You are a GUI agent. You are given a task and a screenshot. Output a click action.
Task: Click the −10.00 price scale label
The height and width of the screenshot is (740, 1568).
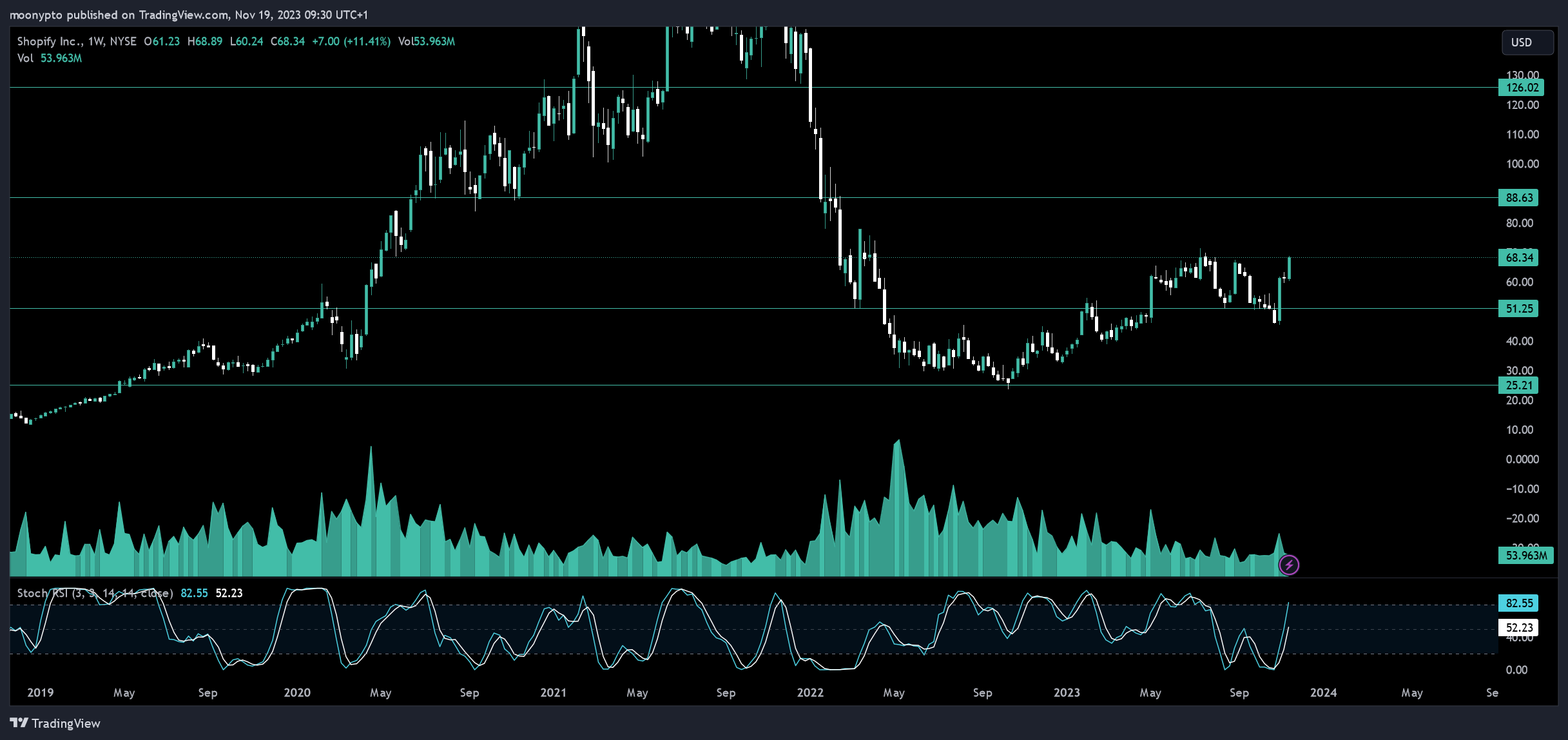tap(1522, 489)
